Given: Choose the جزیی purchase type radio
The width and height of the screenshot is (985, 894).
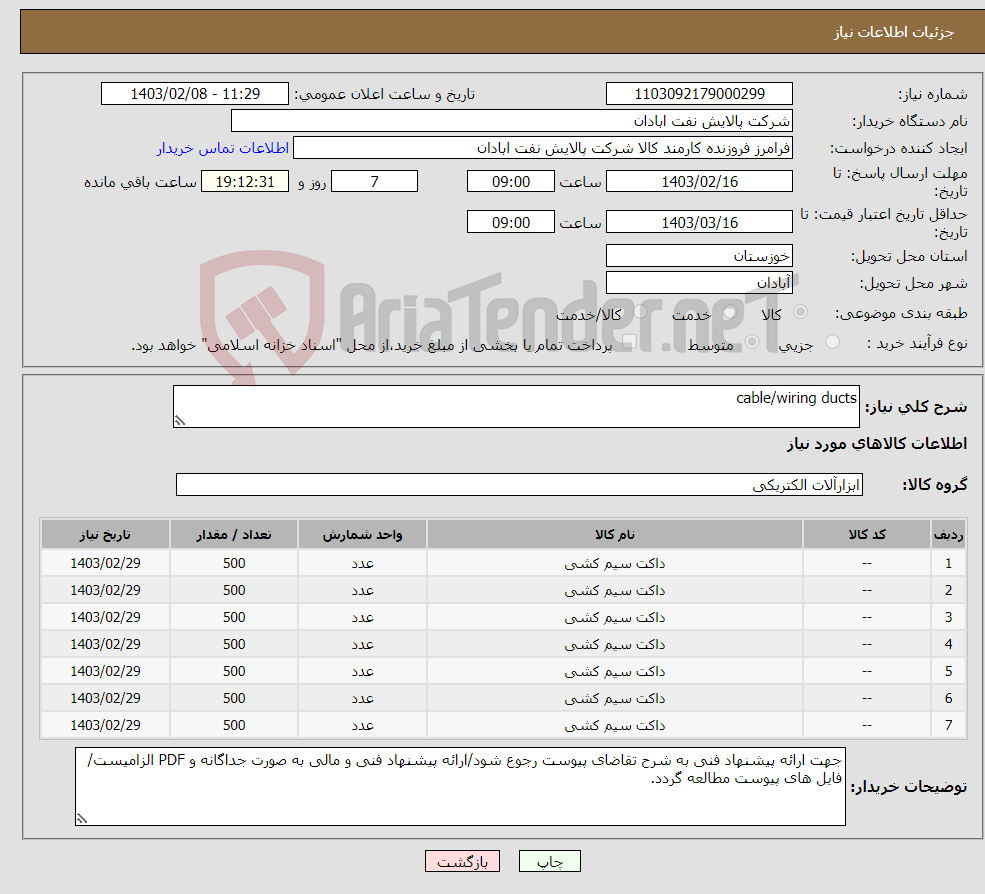Looking at the screenshot, I should (832, 342).
